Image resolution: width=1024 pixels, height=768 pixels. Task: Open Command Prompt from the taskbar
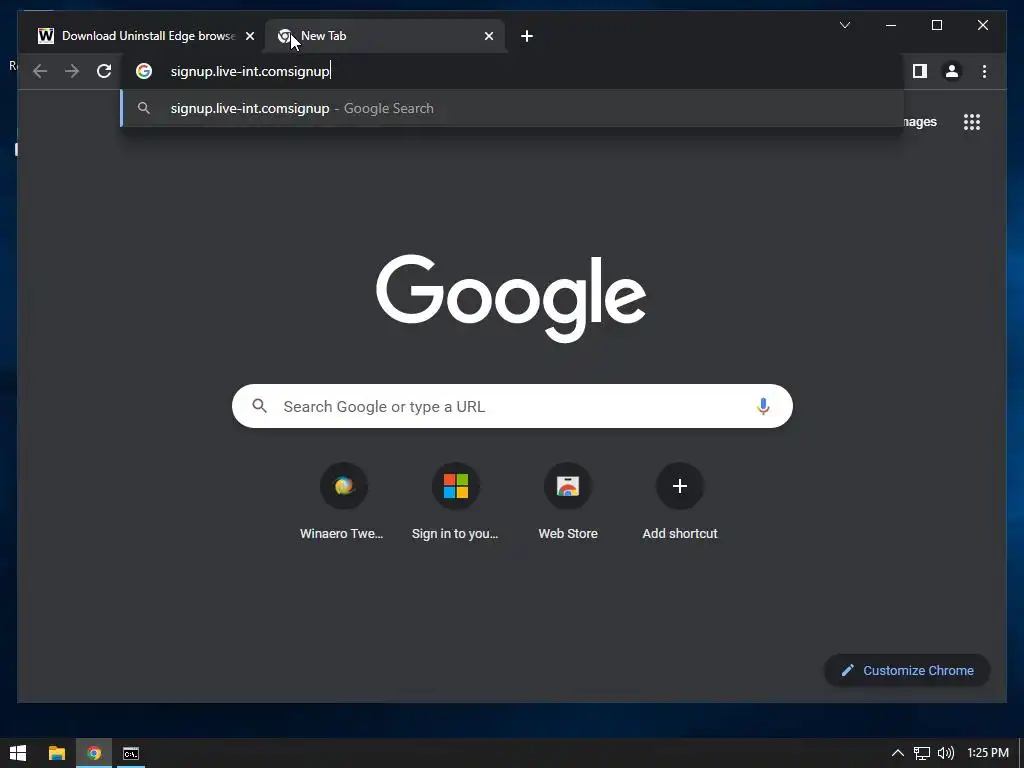[131, 753]
